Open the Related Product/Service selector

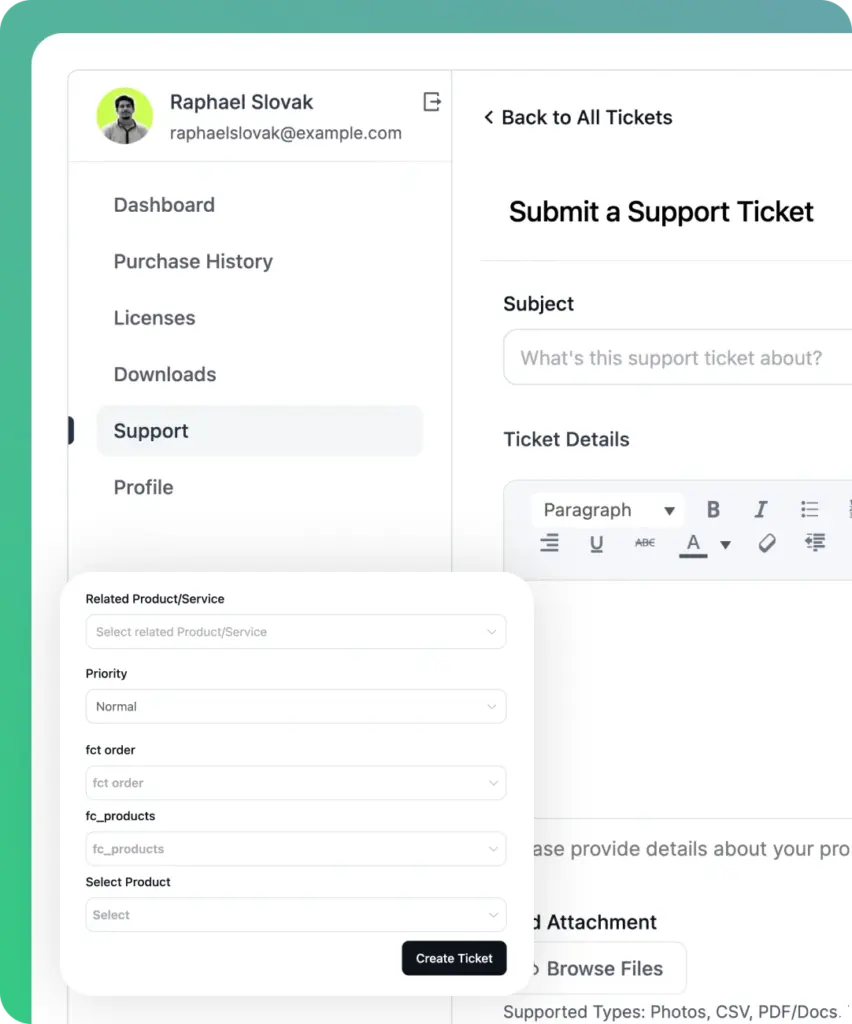pyautogui.click(x=295, y=632)
